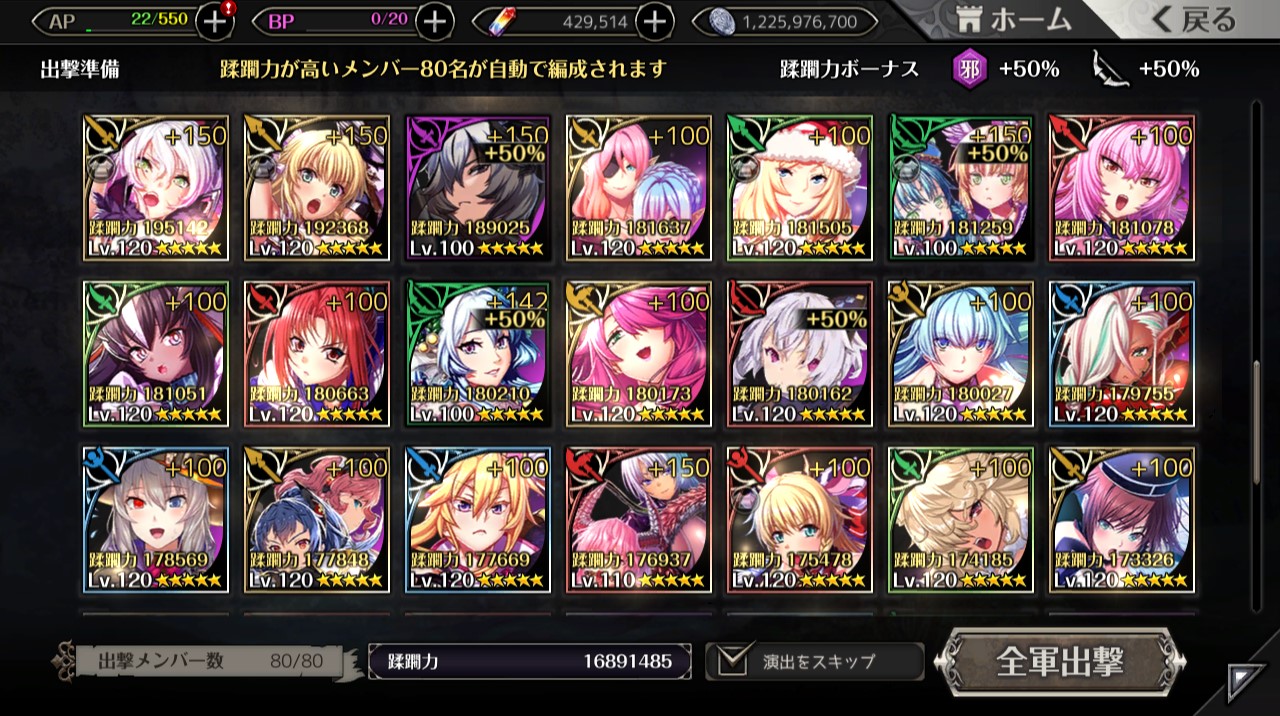Screen dimensions: 1280x716
Task: Go back with the 戻る button
Action: pos(1190,19)
